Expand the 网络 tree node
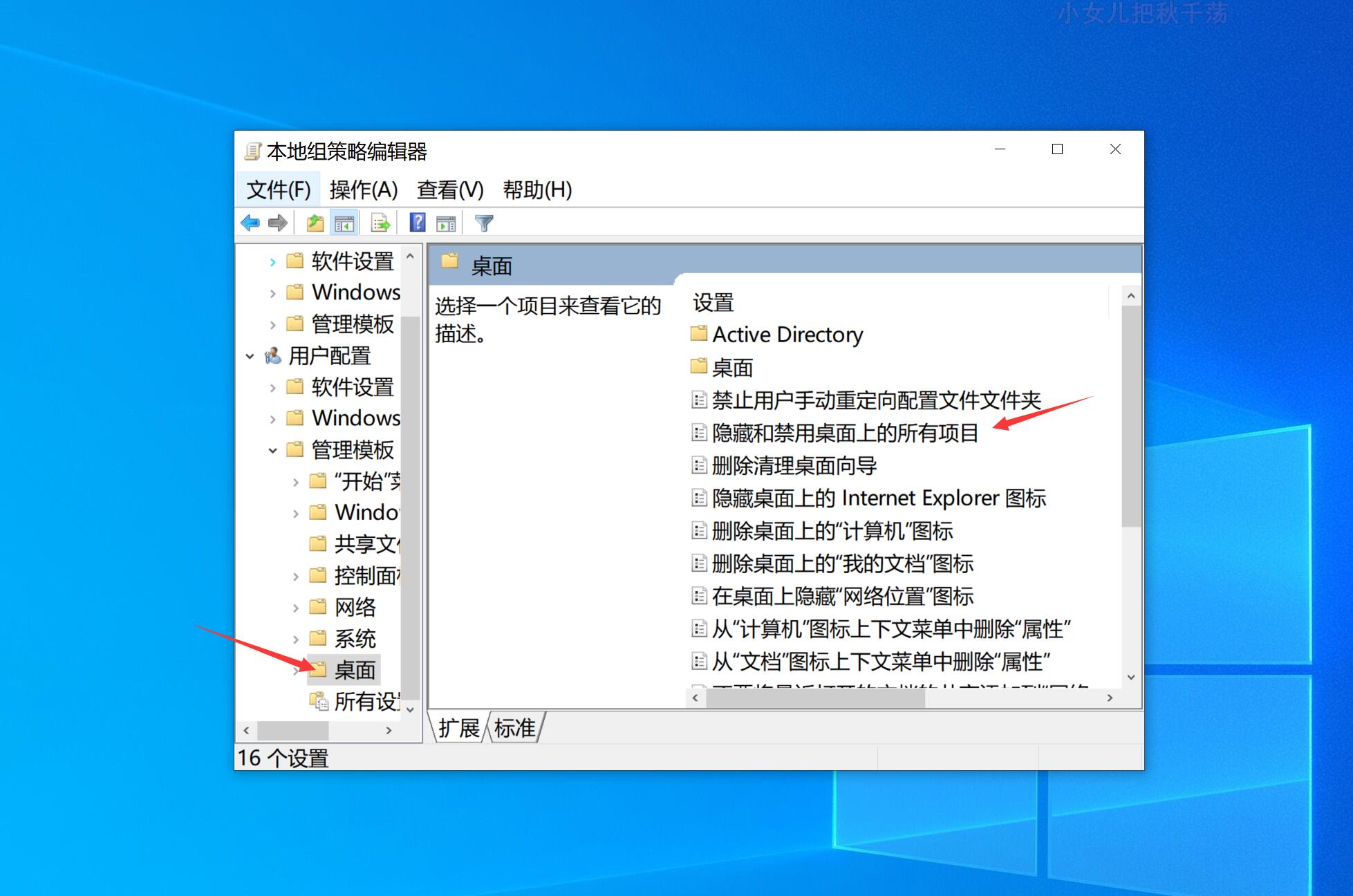Image resolution: width=1353 pixels, height=896 pixels. (x=296, y=608)
